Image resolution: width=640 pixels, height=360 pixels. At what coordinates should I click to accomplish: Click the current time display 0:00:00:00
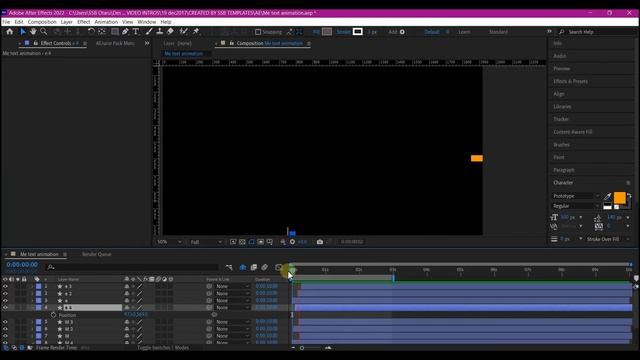point(22,265)
